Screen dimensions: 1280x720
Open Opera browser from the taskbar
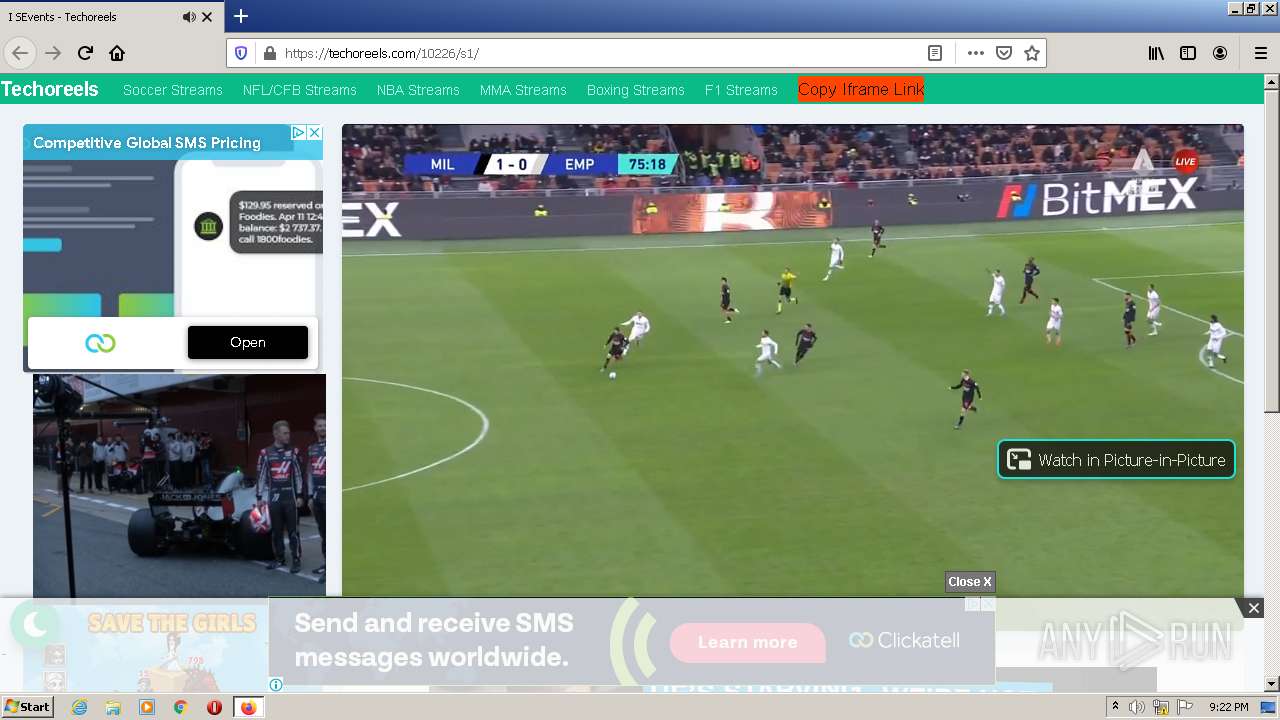[214, 707]
